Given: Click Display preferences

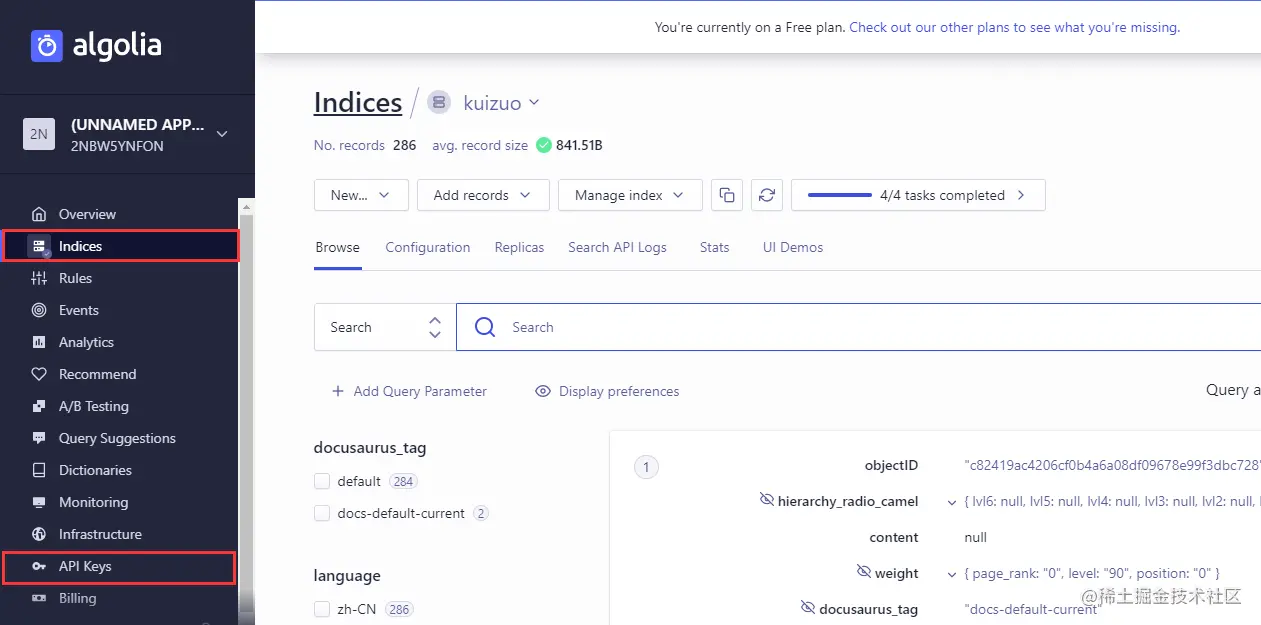Looking at the screenshot, I should tap(607, 391).
